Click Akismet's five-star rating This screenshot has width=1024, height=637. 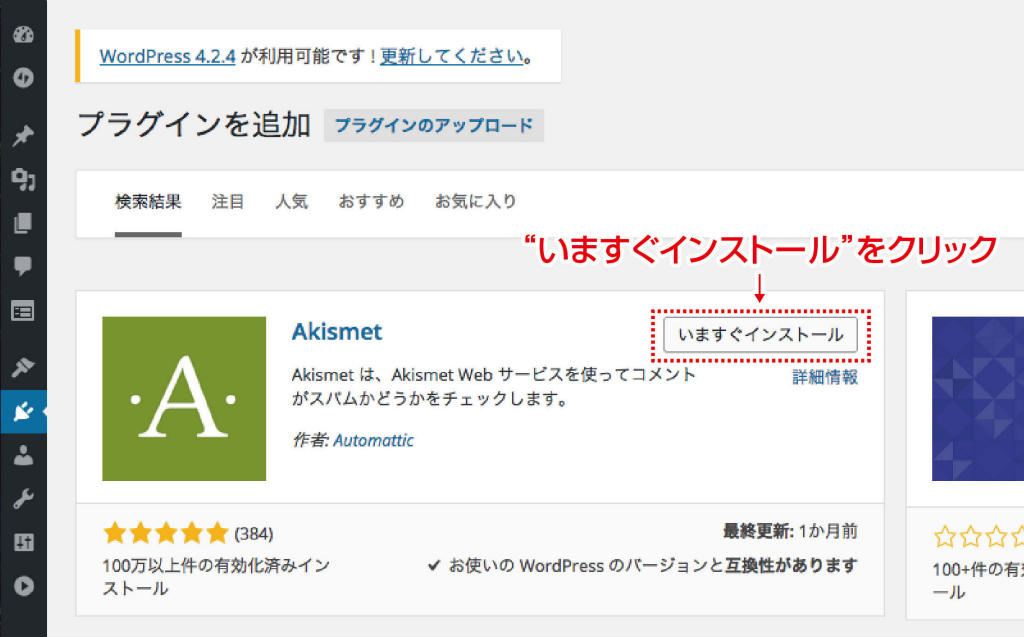166,533
